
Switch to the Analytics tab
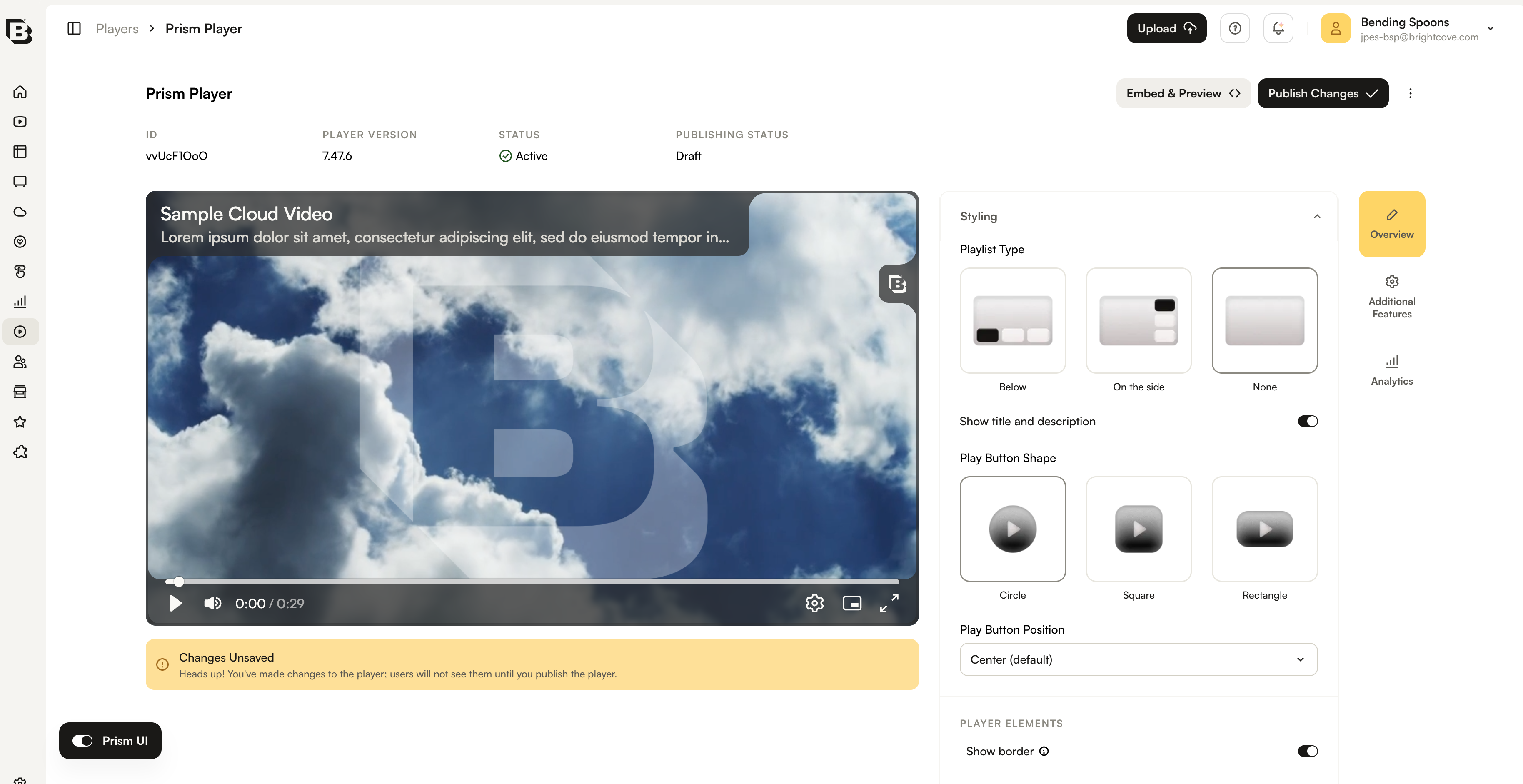1392,371
